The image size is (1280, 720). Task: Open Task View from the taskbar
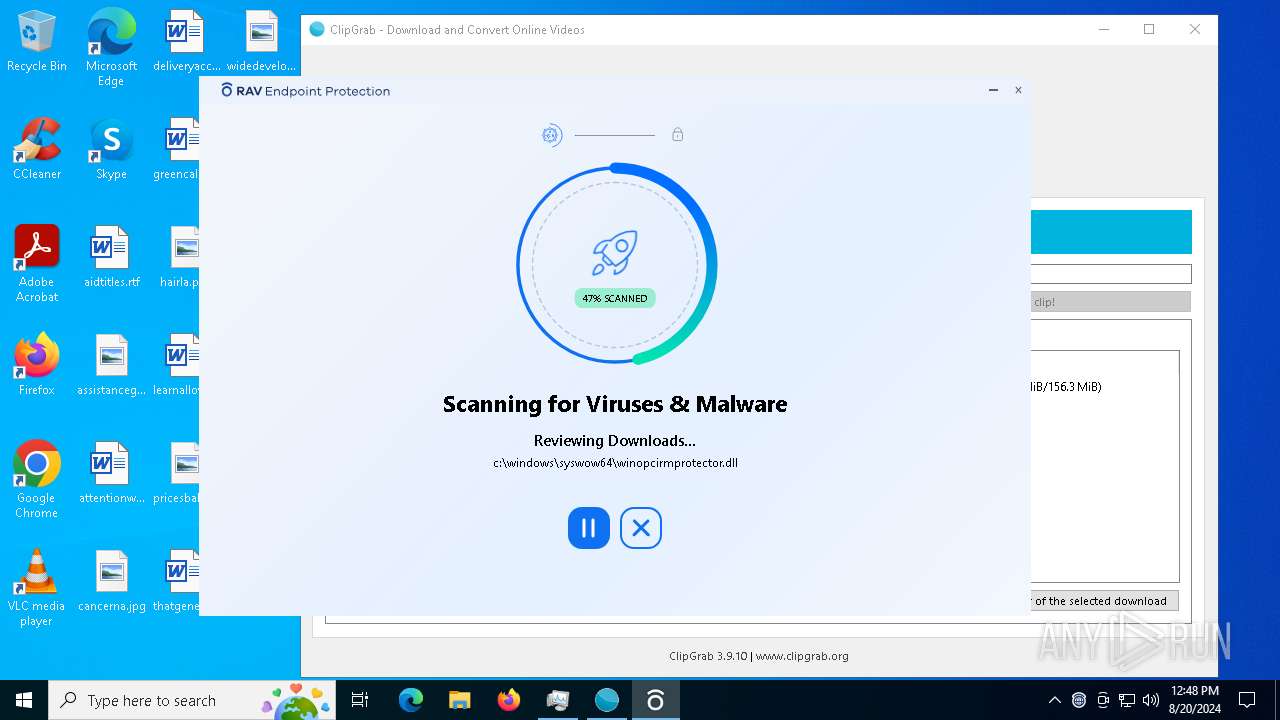[x=360, y=700]
